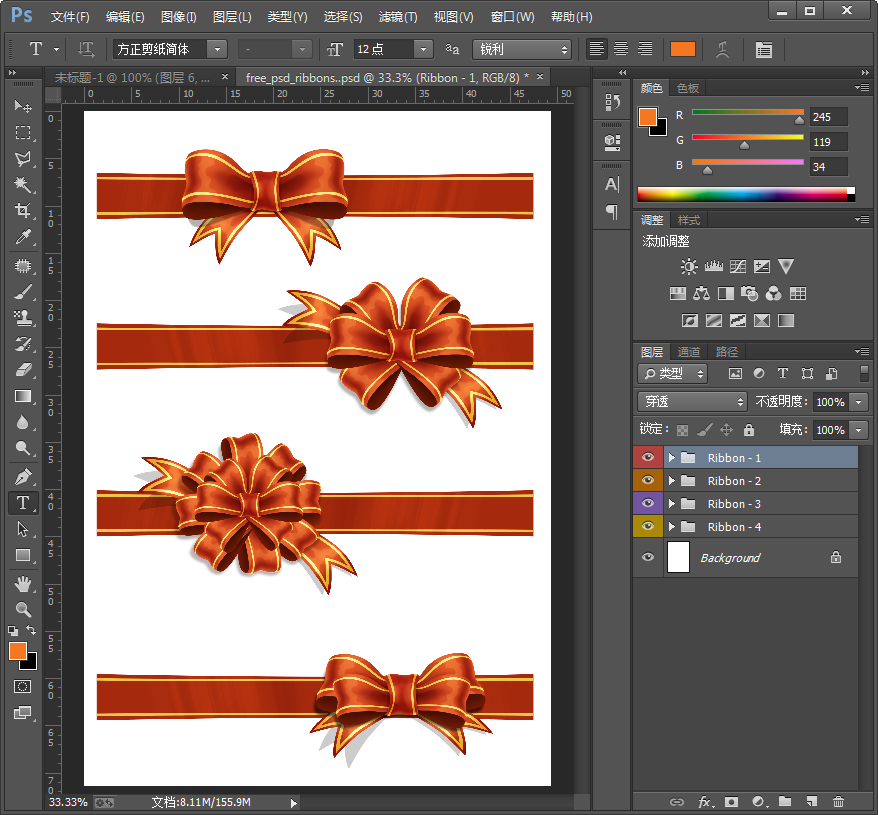
Task: Select the Magic Wand tool
Action: click(22, 185)
